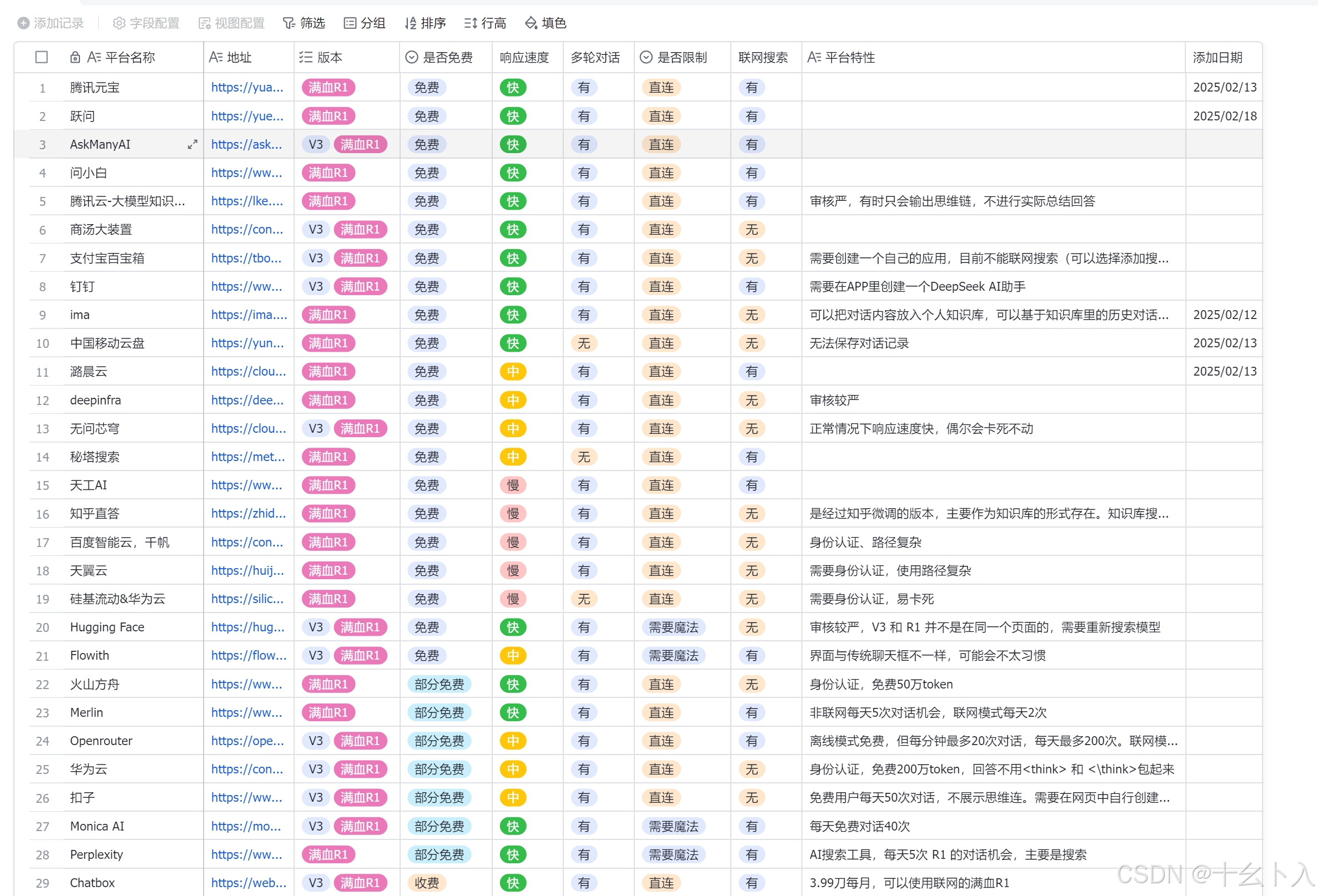This screenshot has height=896, width=1318.
Task: Open the 行高 row height option
Action: click(485, 23)
